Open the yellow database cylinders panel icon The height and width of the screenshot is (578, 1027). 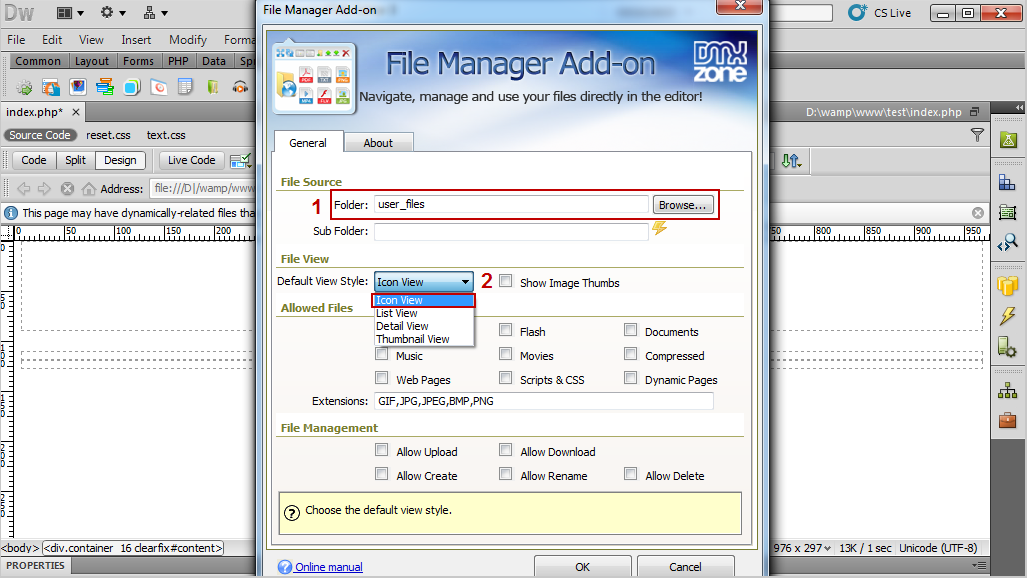1007,286
